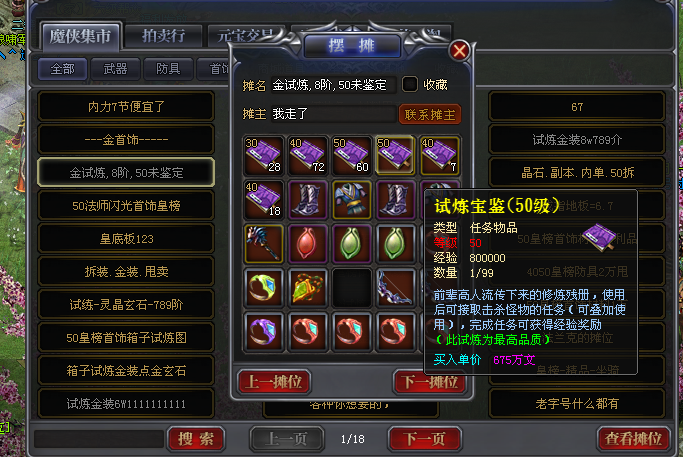This screenshot has height=457, width=683.
Task: Click the search text input field
Action: pyautogui.click(x=99, y=439)
